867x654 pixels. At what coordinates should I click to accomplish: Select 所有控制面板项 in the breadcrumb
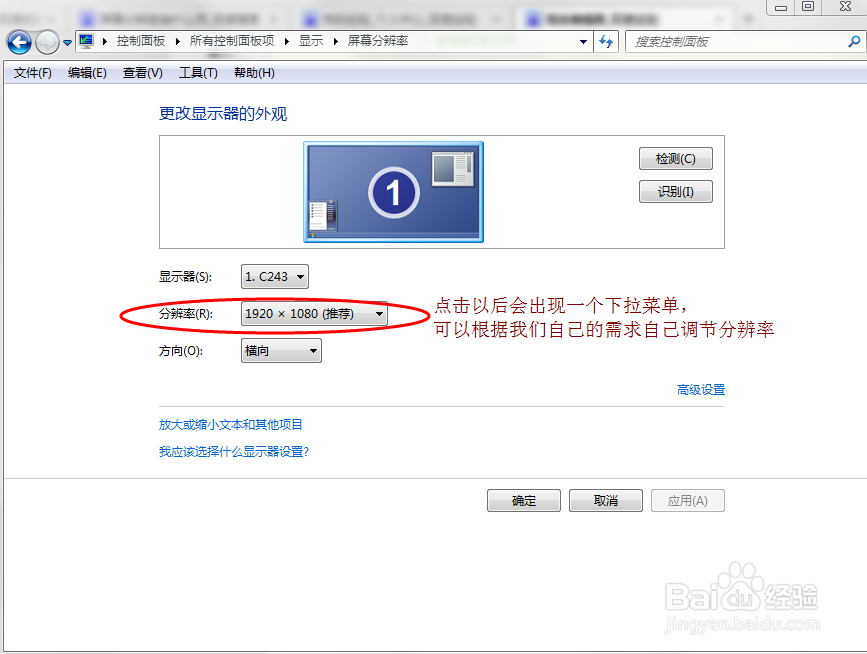(x=232, y=41)
